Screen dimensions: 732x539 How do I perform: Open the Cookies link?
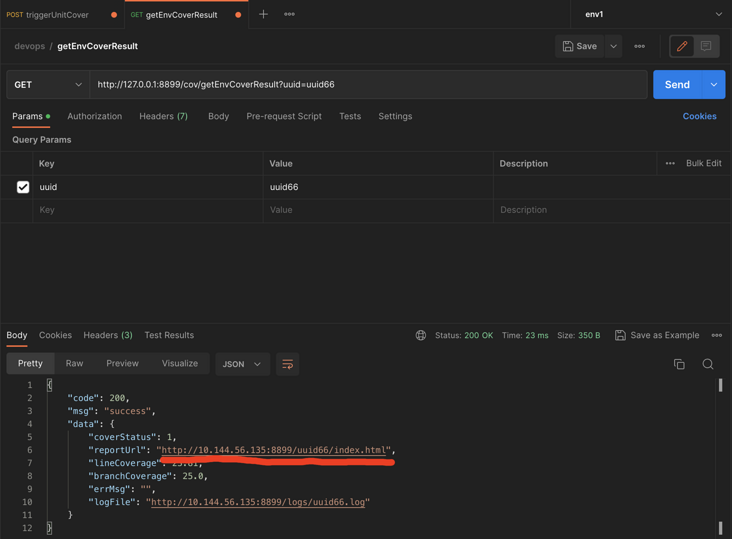(x=699, y=117)
